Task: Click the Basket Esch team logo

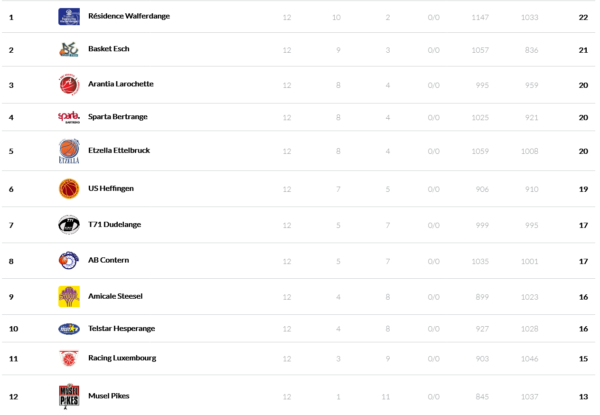Action: [69, 49]
